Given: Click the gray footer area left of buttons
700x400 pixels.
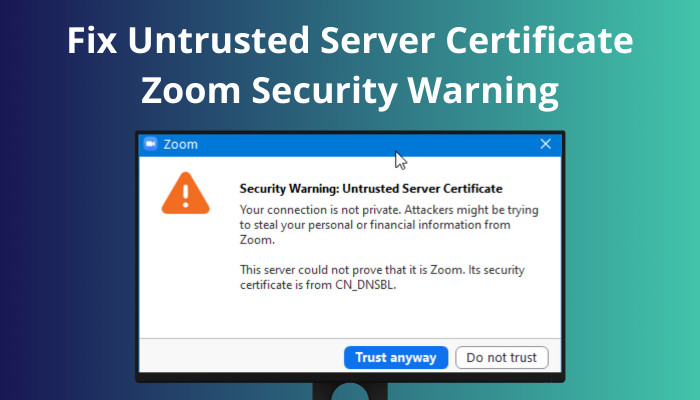Looking at the screenshot, I should [240, 357].
